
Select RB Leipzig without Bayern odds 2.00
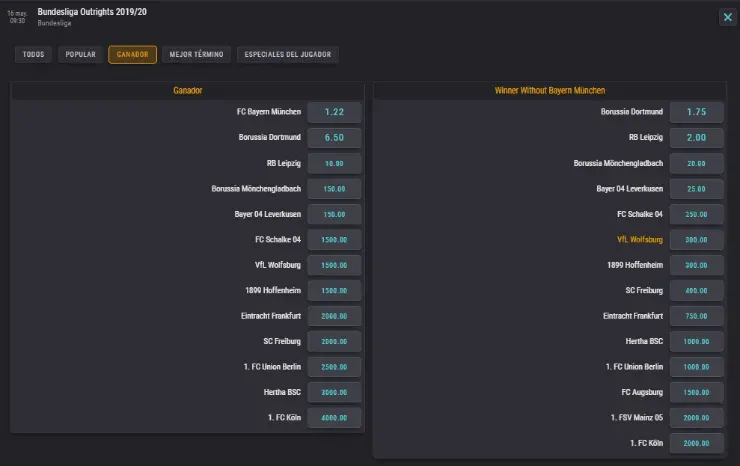pos(696,137)
